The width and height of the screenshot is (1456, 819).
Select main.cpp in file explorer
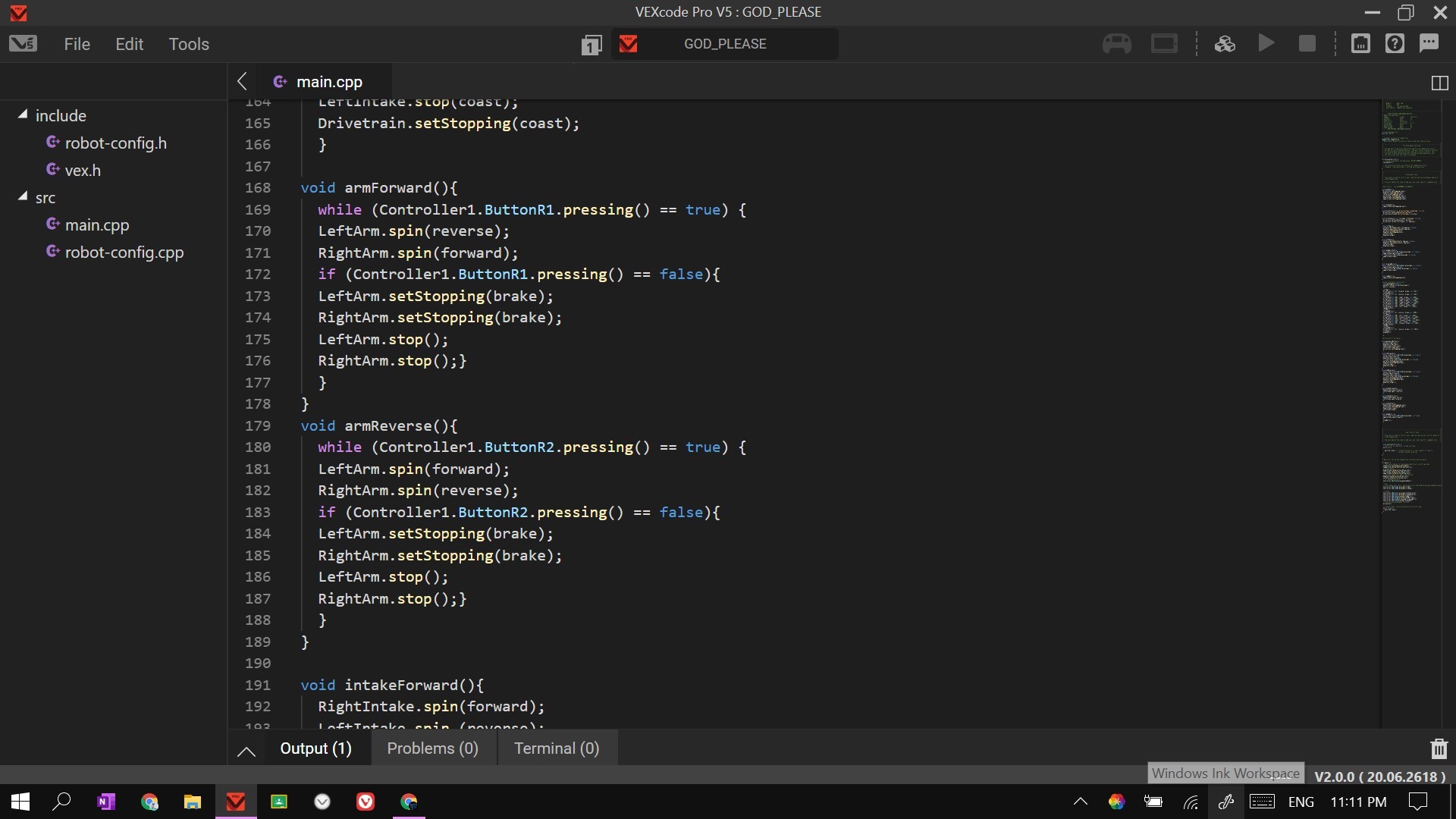[97, 224]
